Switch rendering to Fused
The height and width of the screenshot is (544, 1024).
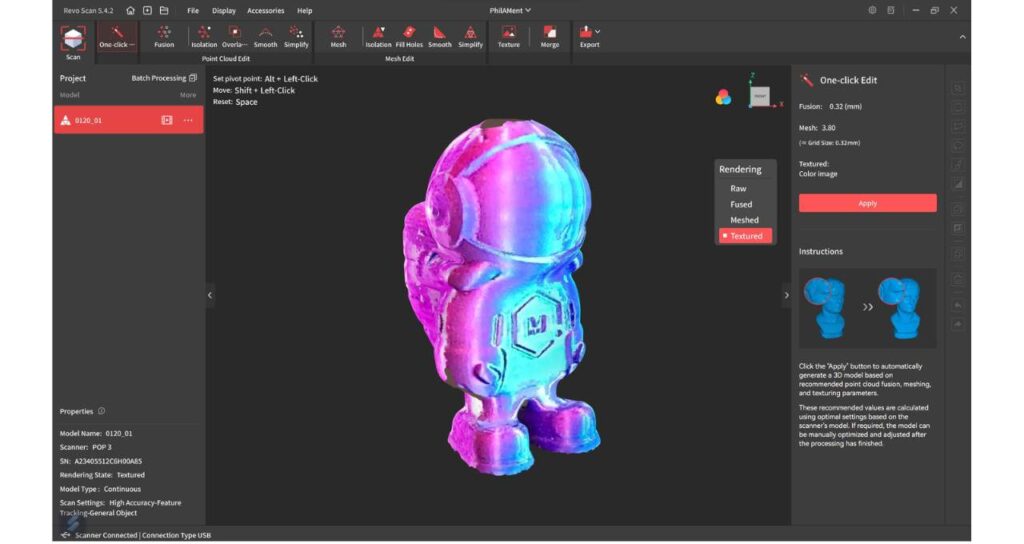coord(741,204)
